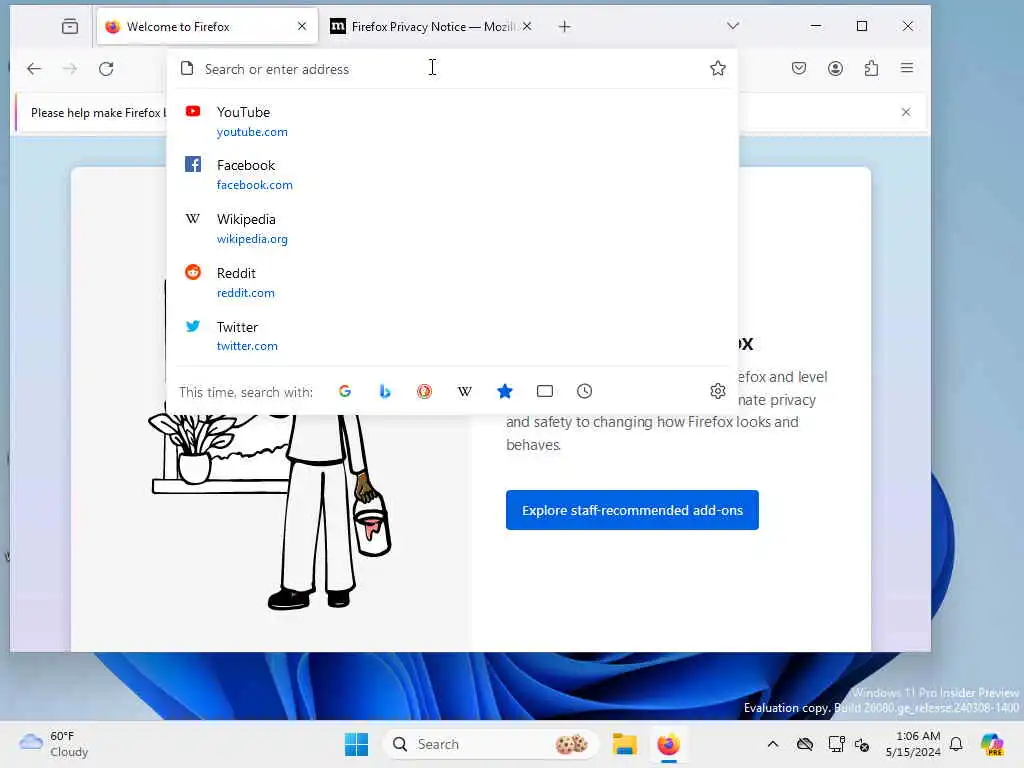The width and height of the screenshot is (1024, 768).
Task: Open the Windows Start menu
Action: [x=357, y=744]
